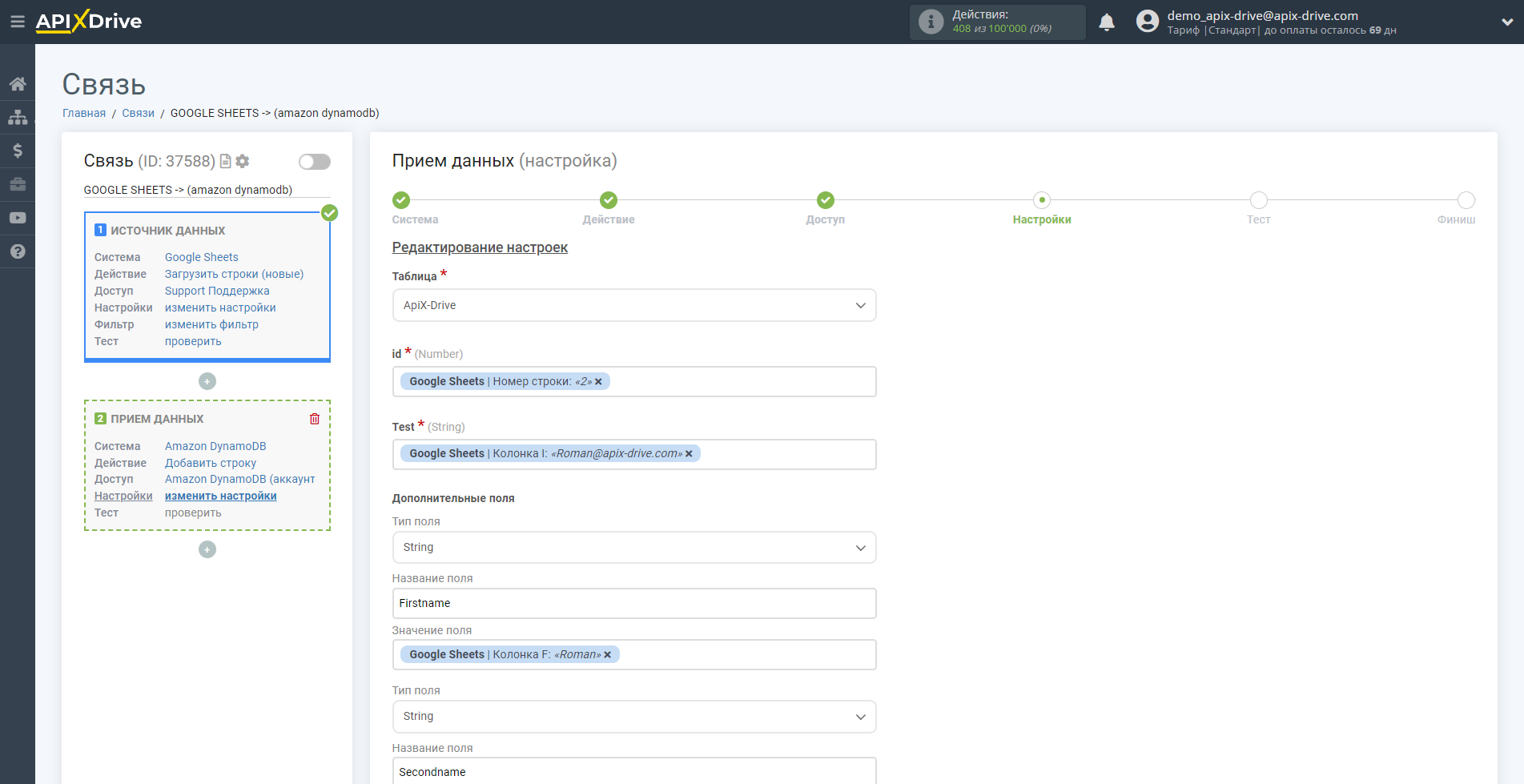Viewport: 1524px width, 784px height.
Task: Click the Firstname field name input
Action: coord(634,604)
